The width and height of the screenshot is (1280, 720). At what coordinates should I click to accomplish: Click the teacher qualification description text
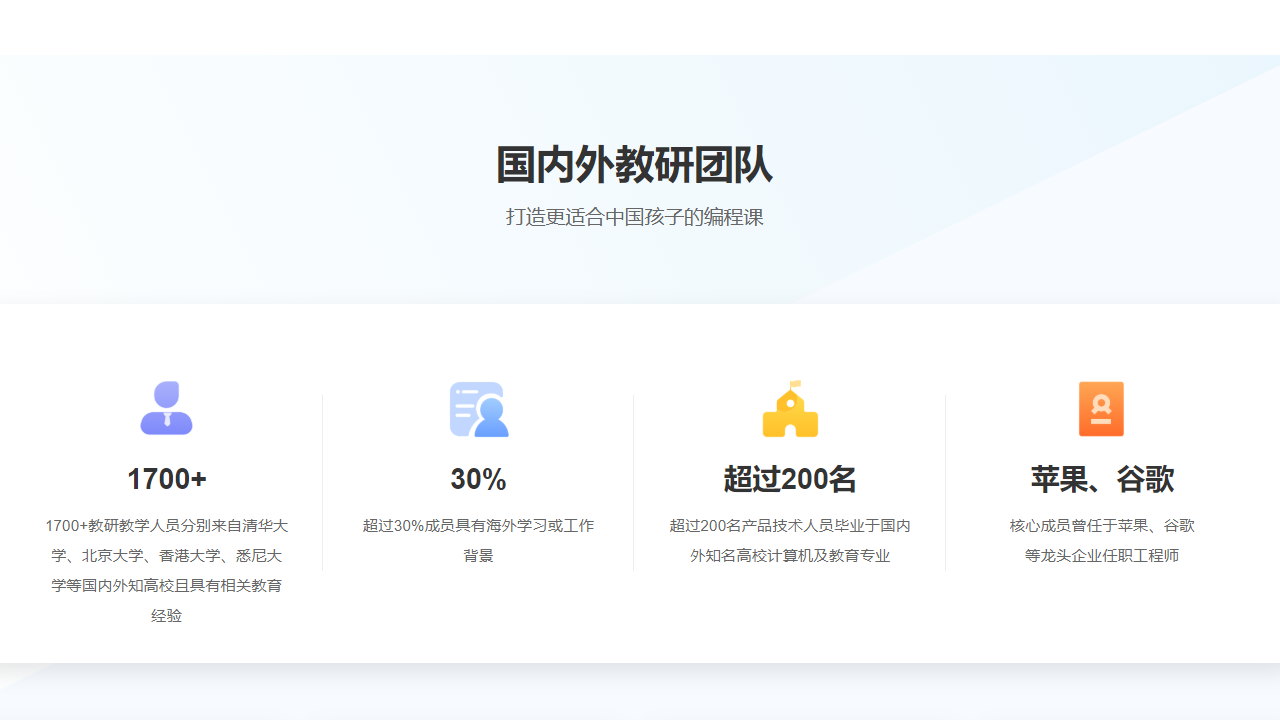pyautogui.click(x=166, y=570)
